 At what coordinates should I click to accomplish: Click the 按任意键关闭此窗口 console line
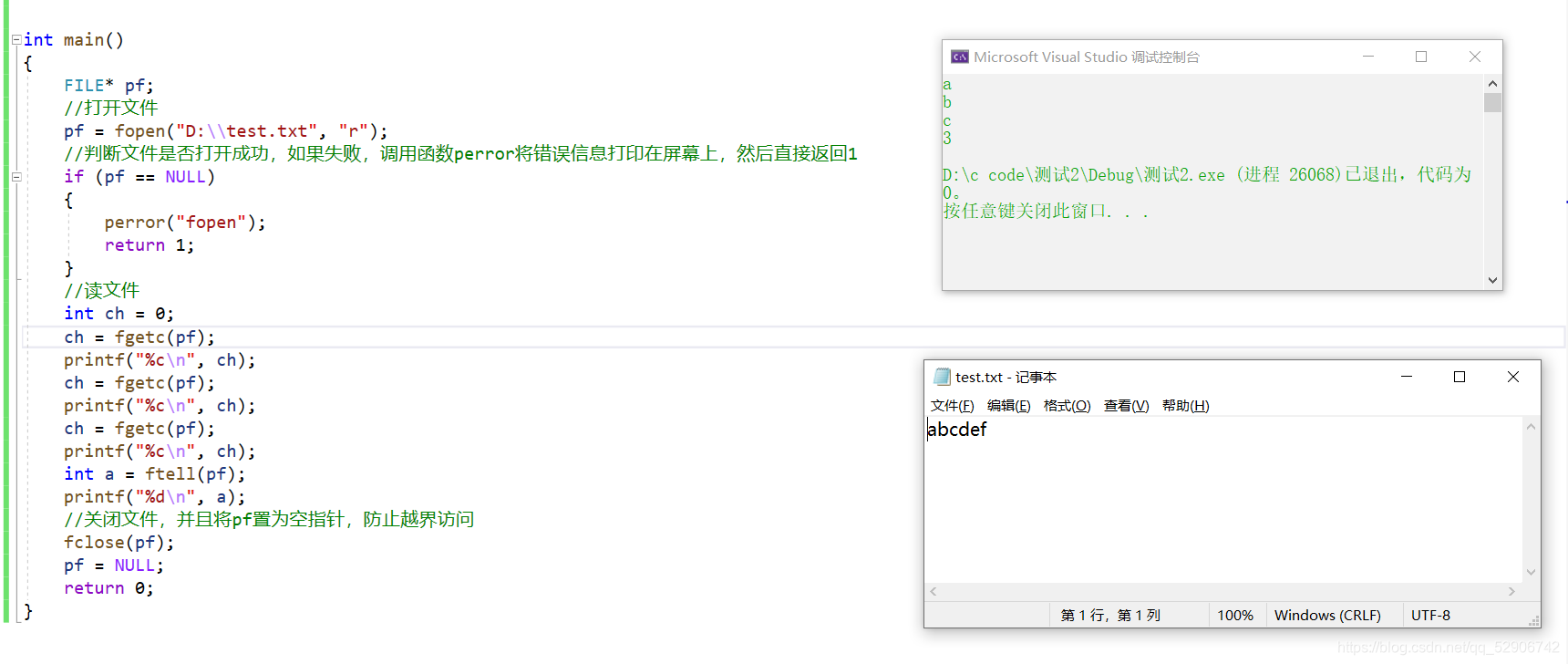tap(1046, 212)
